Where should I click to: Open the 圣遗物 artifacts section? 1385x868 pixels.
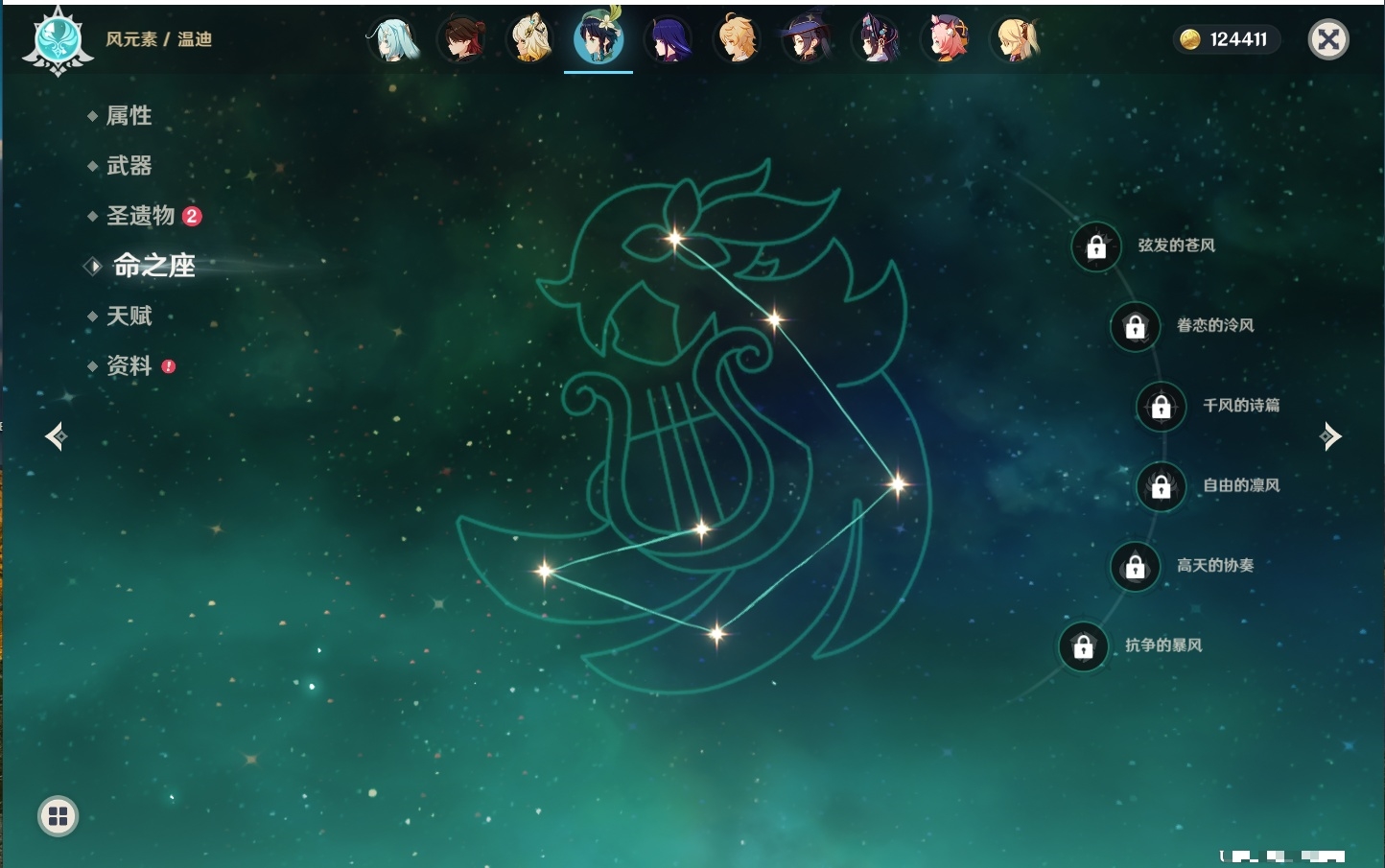click(x=140, y=216)
